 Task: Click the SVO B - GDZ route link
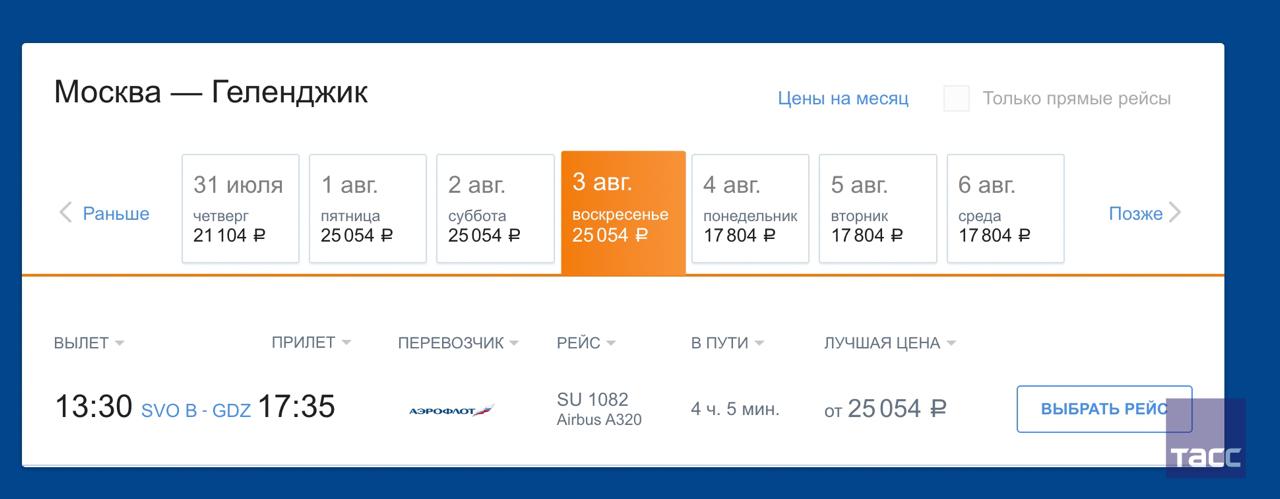point(196,410)
